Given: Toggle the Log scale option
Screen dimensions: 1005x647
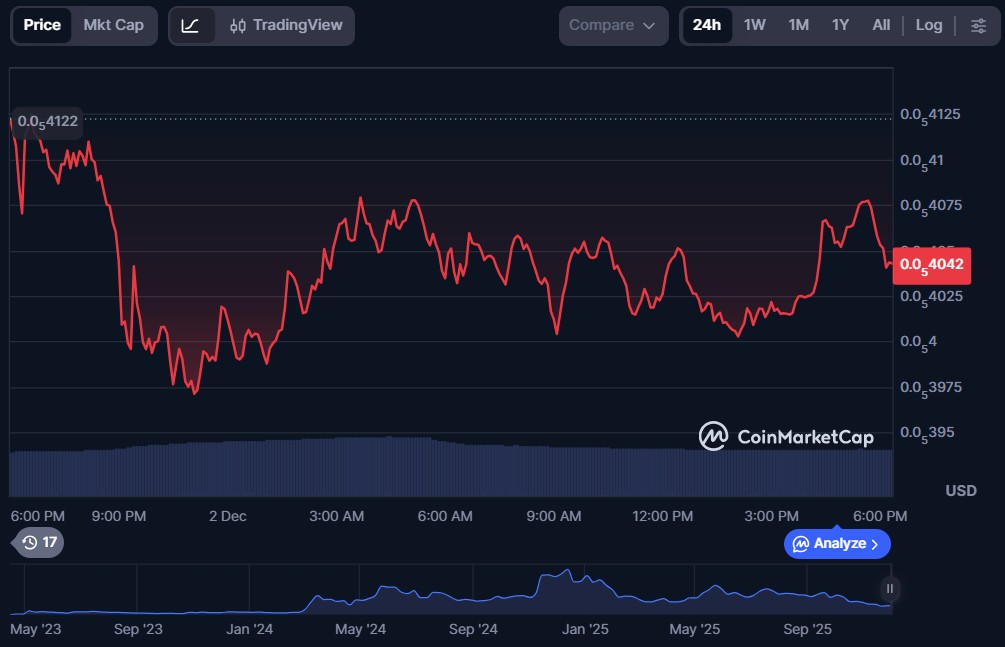Looking at the screenshot, I should click(x=928, y=25).
